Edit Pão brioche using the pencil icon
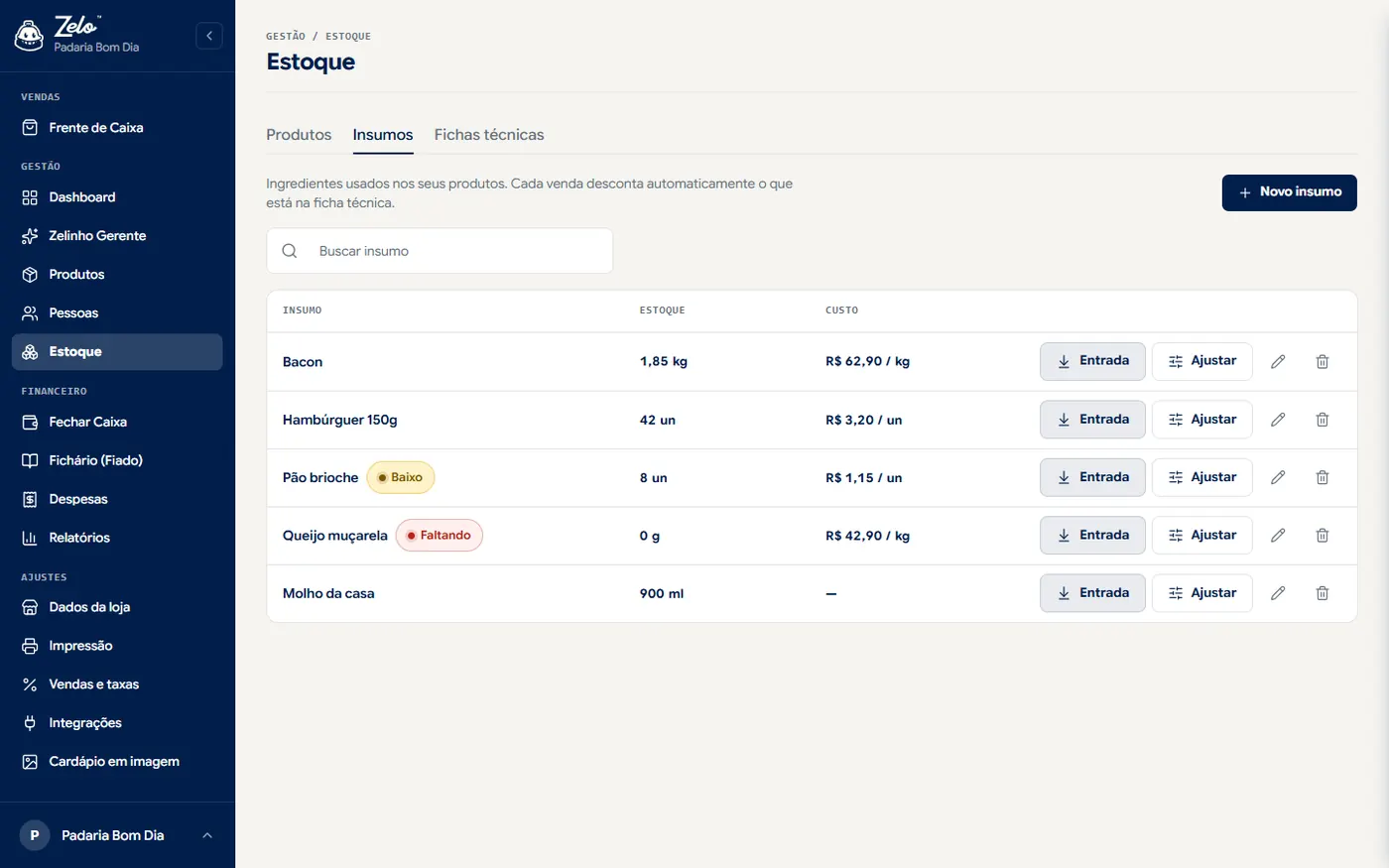Screen dimensions: 1389x868 [x=1278, y=477]
